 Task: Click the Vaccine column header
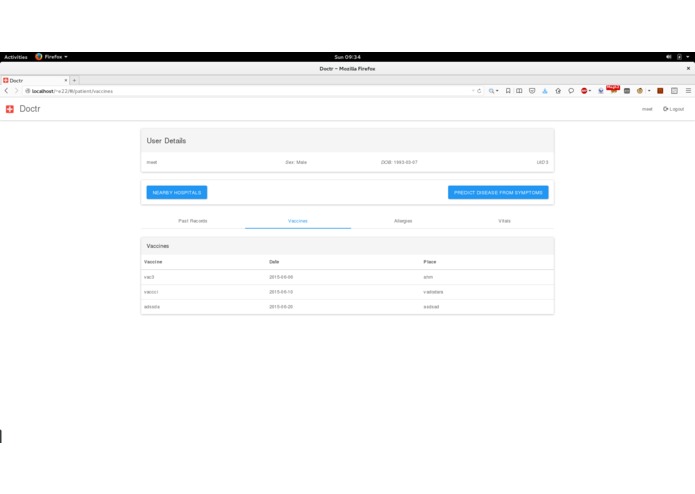[153, 262]
